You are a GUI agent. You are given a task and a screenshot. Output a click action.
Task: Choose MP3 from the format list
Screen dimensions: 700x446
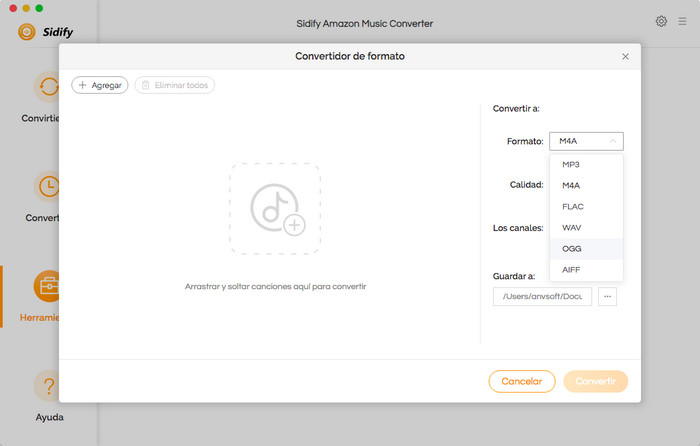click(586, 164)
